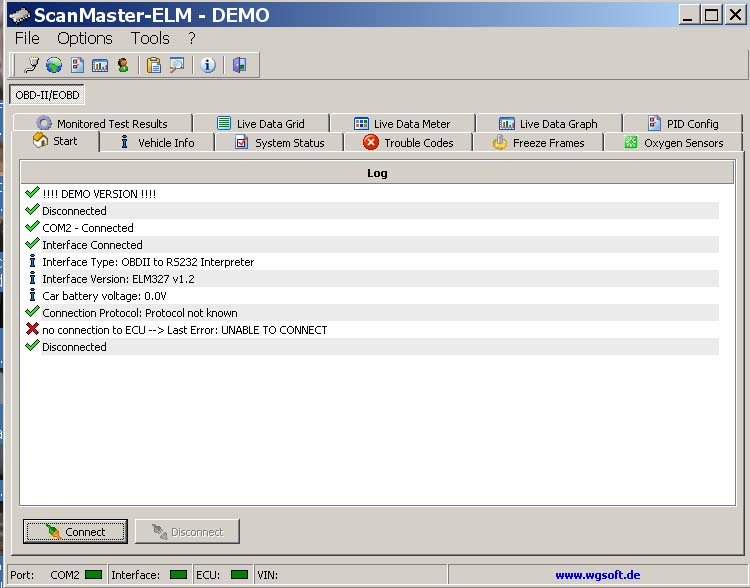
Task: Select the last 'Disconnected' log row
Action: (370, 347)
